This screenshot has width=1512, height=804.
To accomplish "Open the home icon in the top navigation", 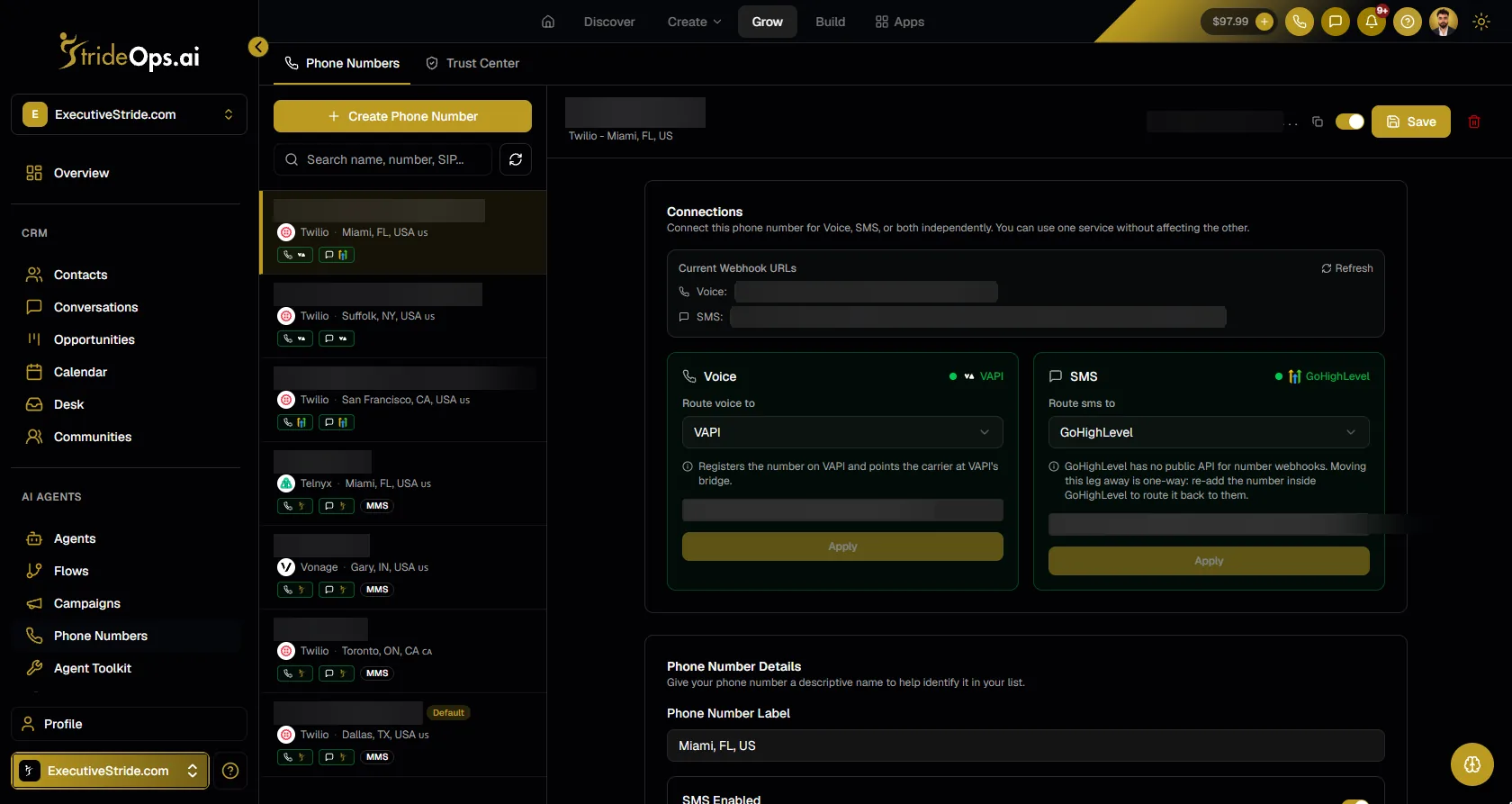I will pos(548,22).
